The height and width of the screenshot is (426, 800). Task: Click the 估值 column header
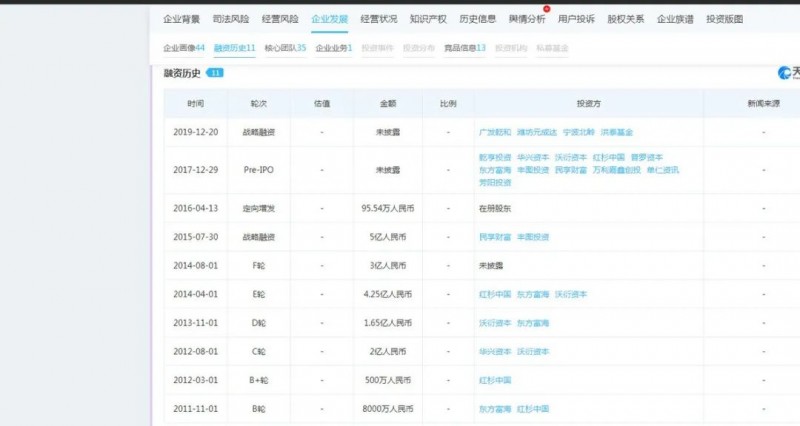pos(322,104)
